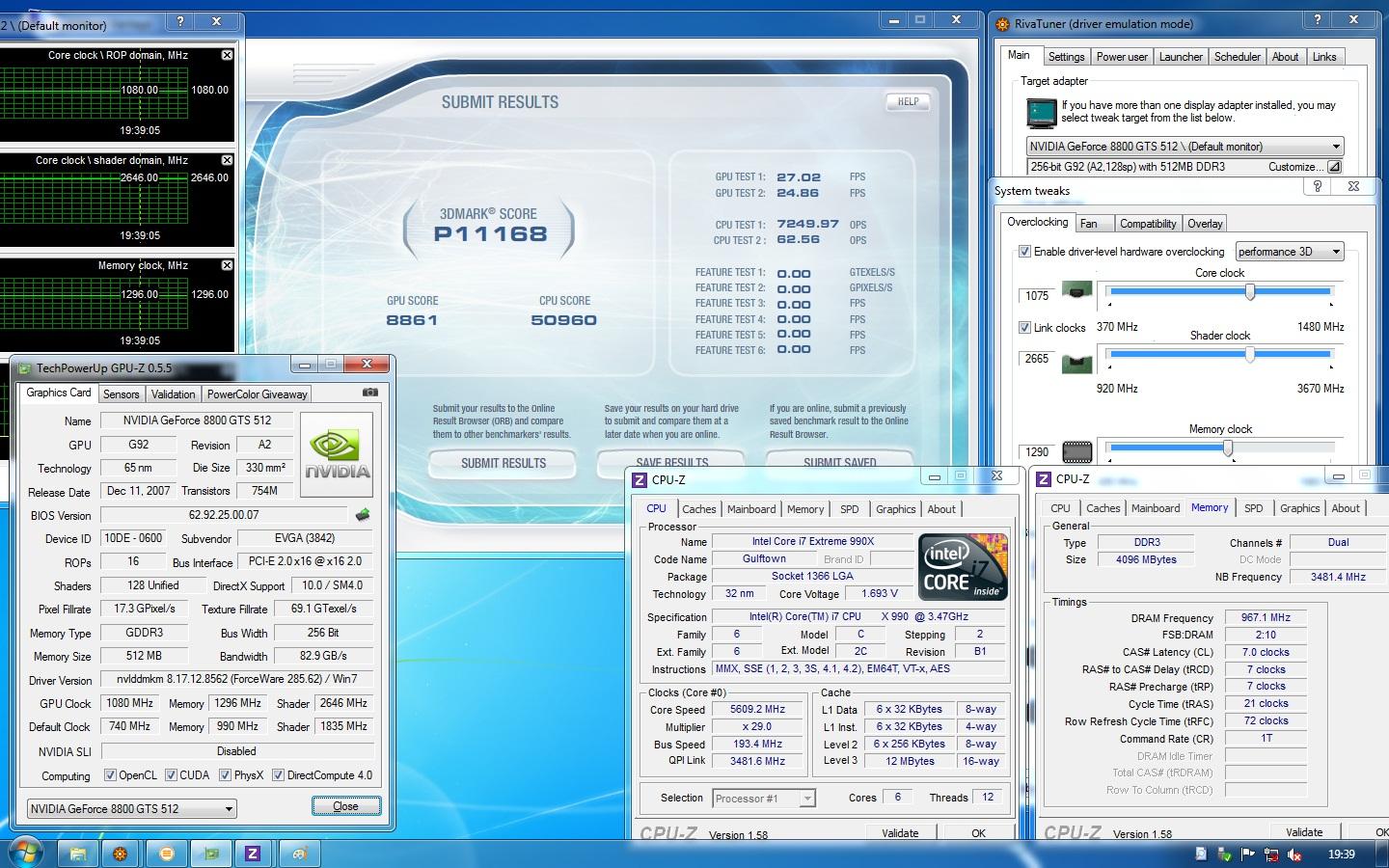Click the taskbar clock showing 19:39
Screen dimensions: 1389x868
click(1341, 854)
